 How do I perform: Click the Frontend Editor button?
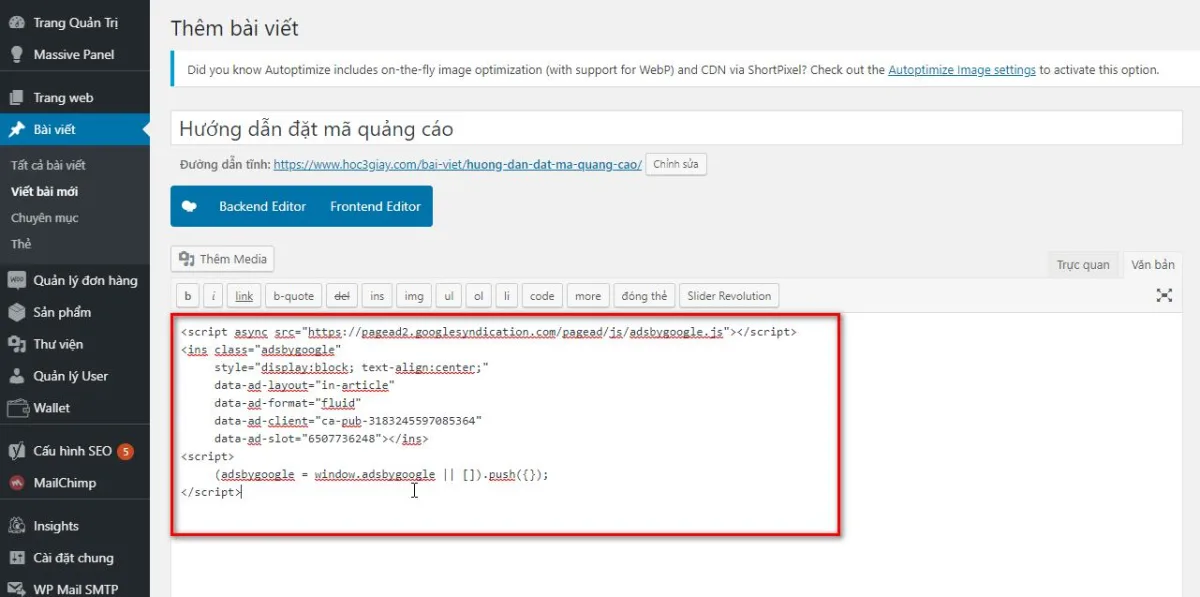tap(375, 206)
